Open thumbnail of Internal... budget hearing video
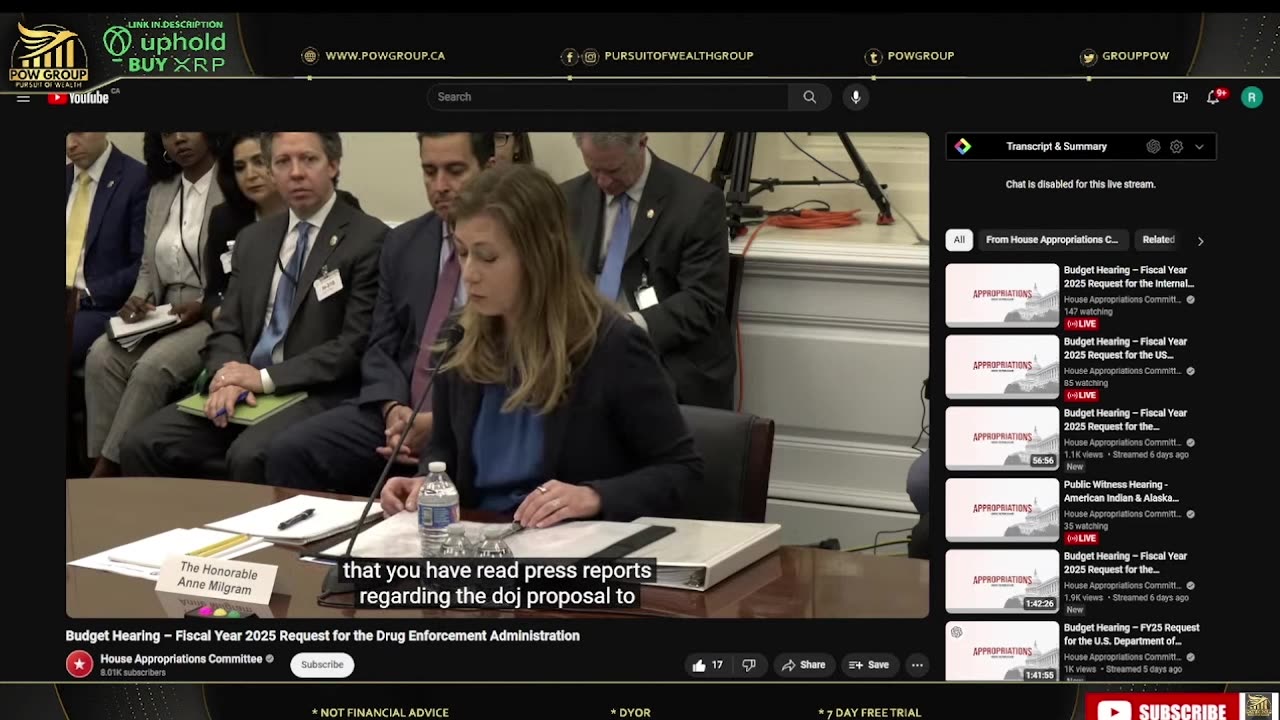Viewport: 1280px width, 720px height. 1002,295
